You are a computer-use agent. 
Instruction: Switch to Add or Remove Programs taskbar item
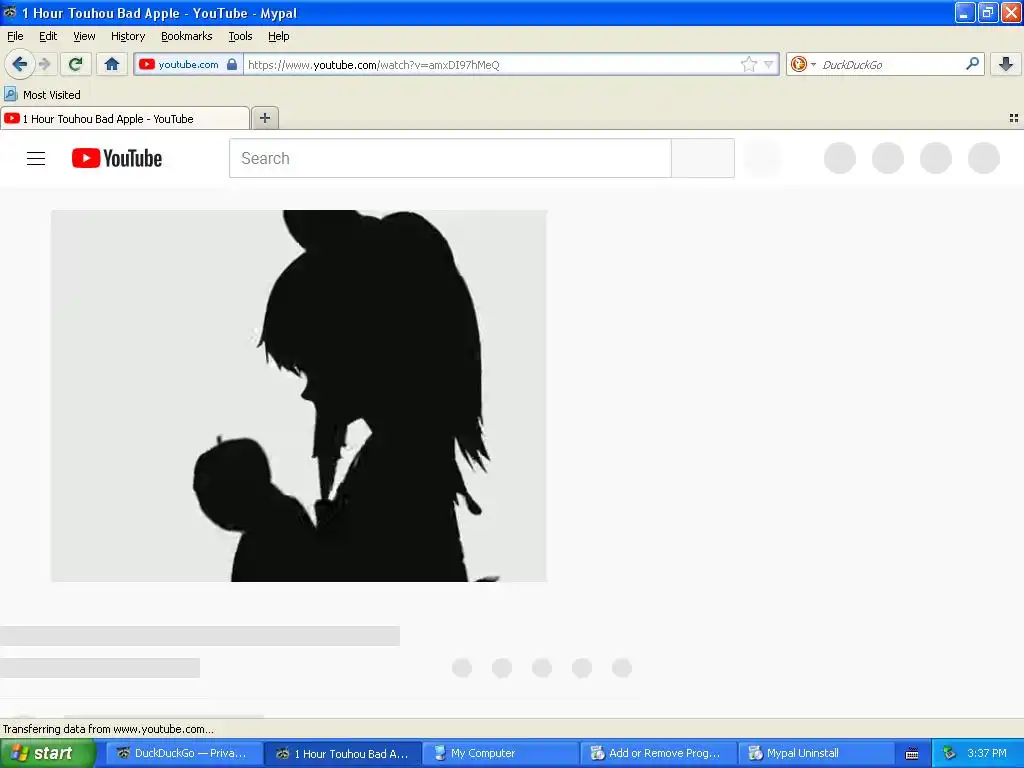[x=658, y=753]
